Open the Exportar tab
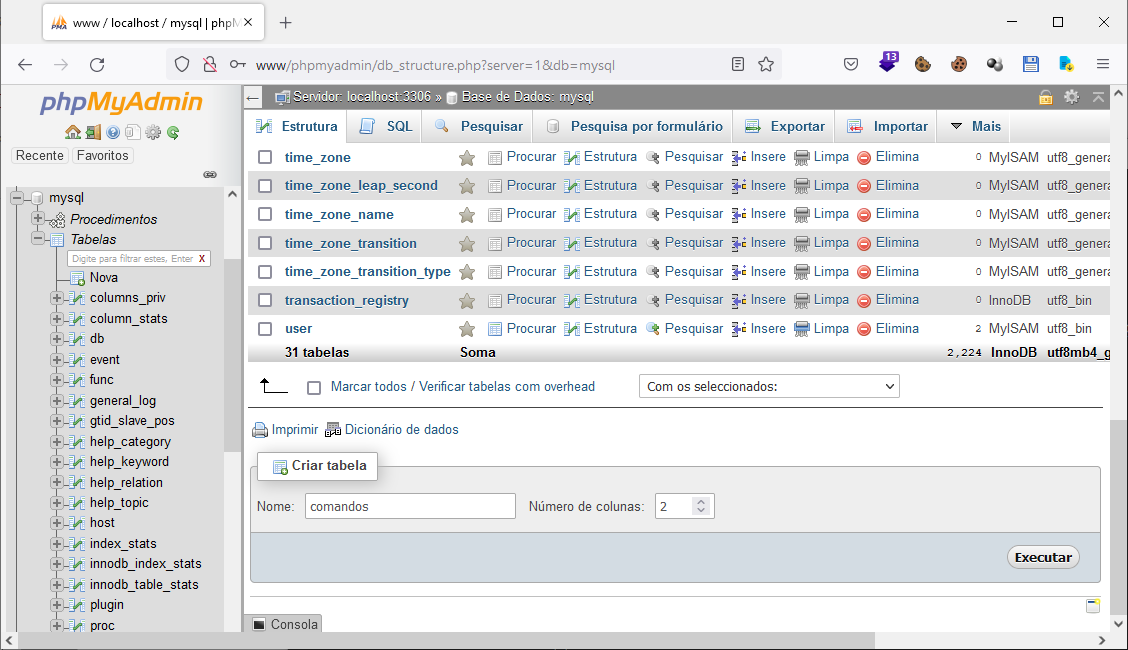This screenshot has width=1128, height=650. tap(785, 127)
